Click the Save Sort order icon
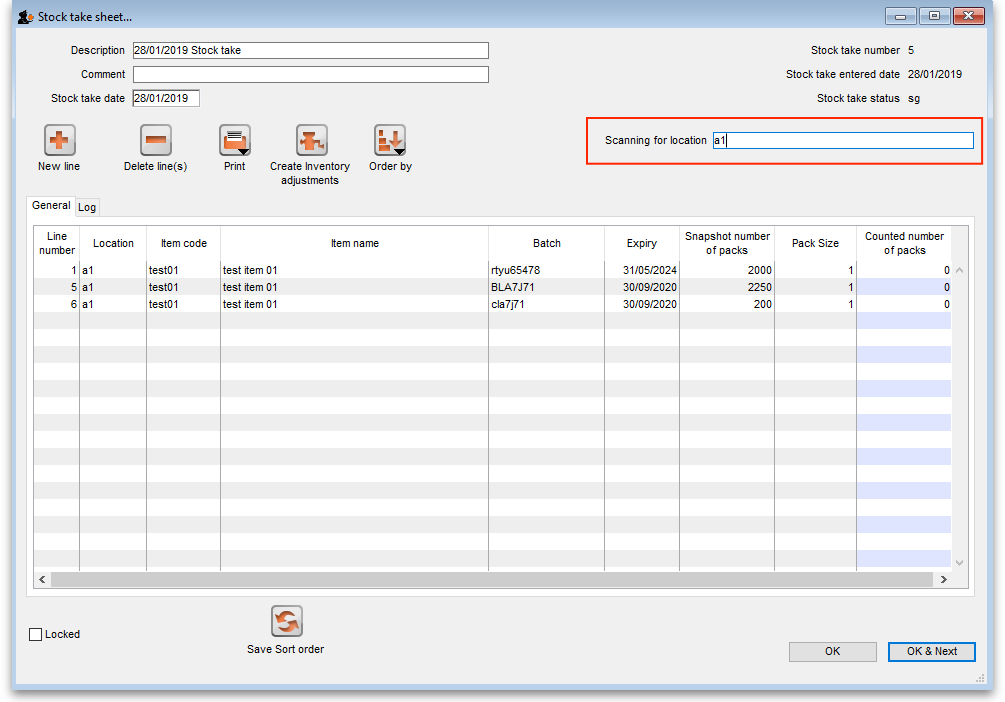The width and height of the screenshot is (1005, 702). 286,621
